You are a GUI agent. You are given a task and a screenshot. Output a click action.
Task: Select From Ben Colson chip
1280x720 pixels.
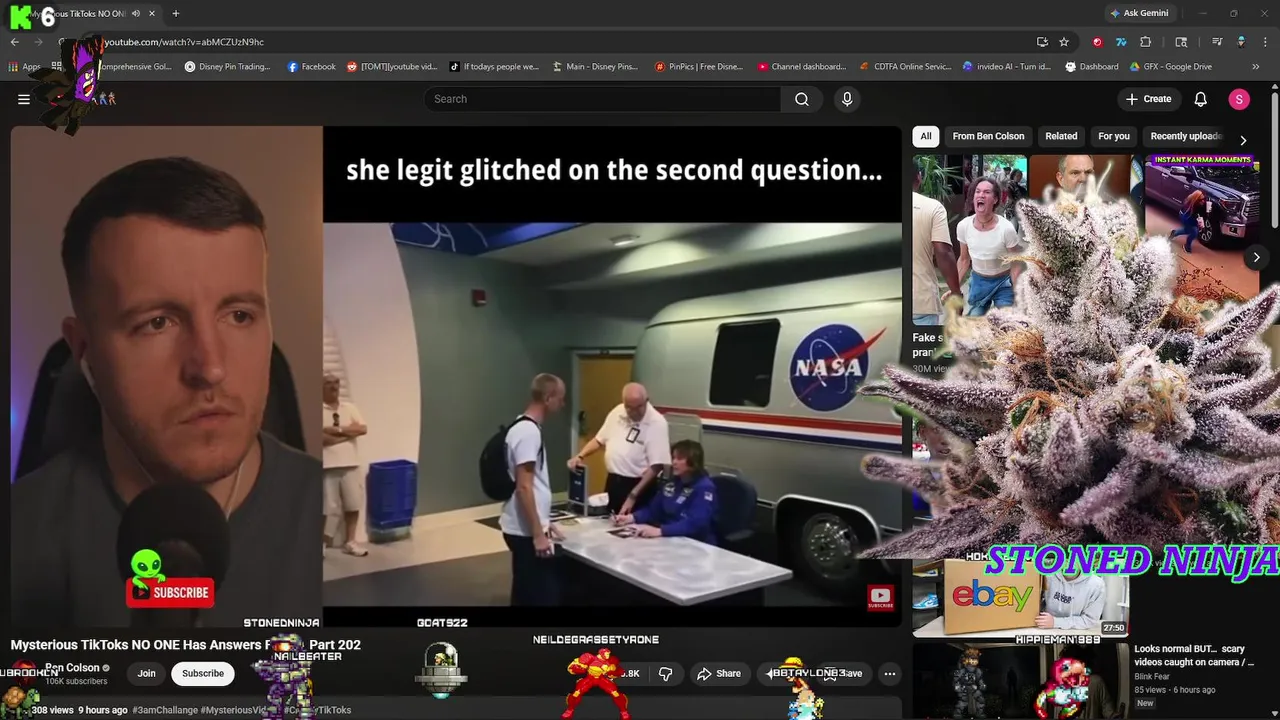988,136
